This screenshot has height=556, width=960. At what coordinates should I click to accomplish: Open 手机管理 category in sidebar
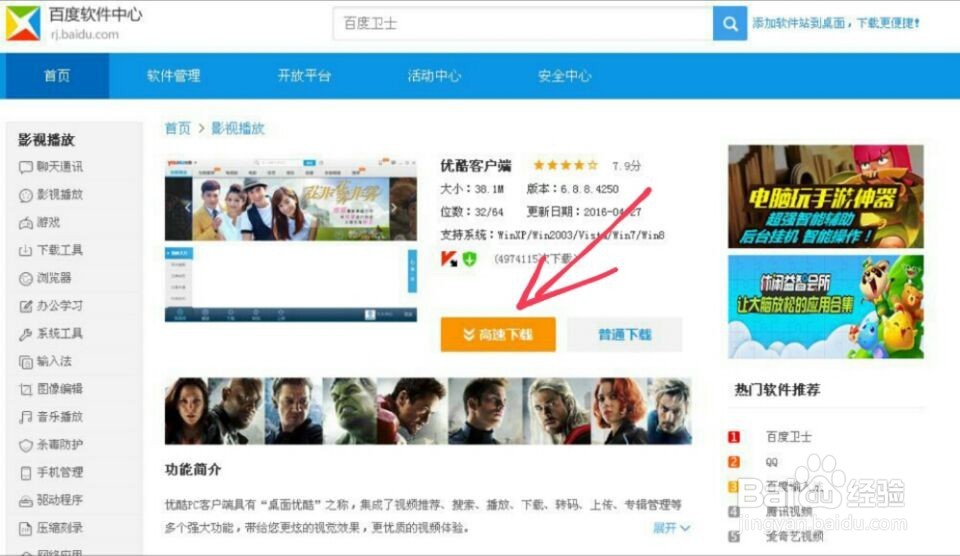click(60, 472)
